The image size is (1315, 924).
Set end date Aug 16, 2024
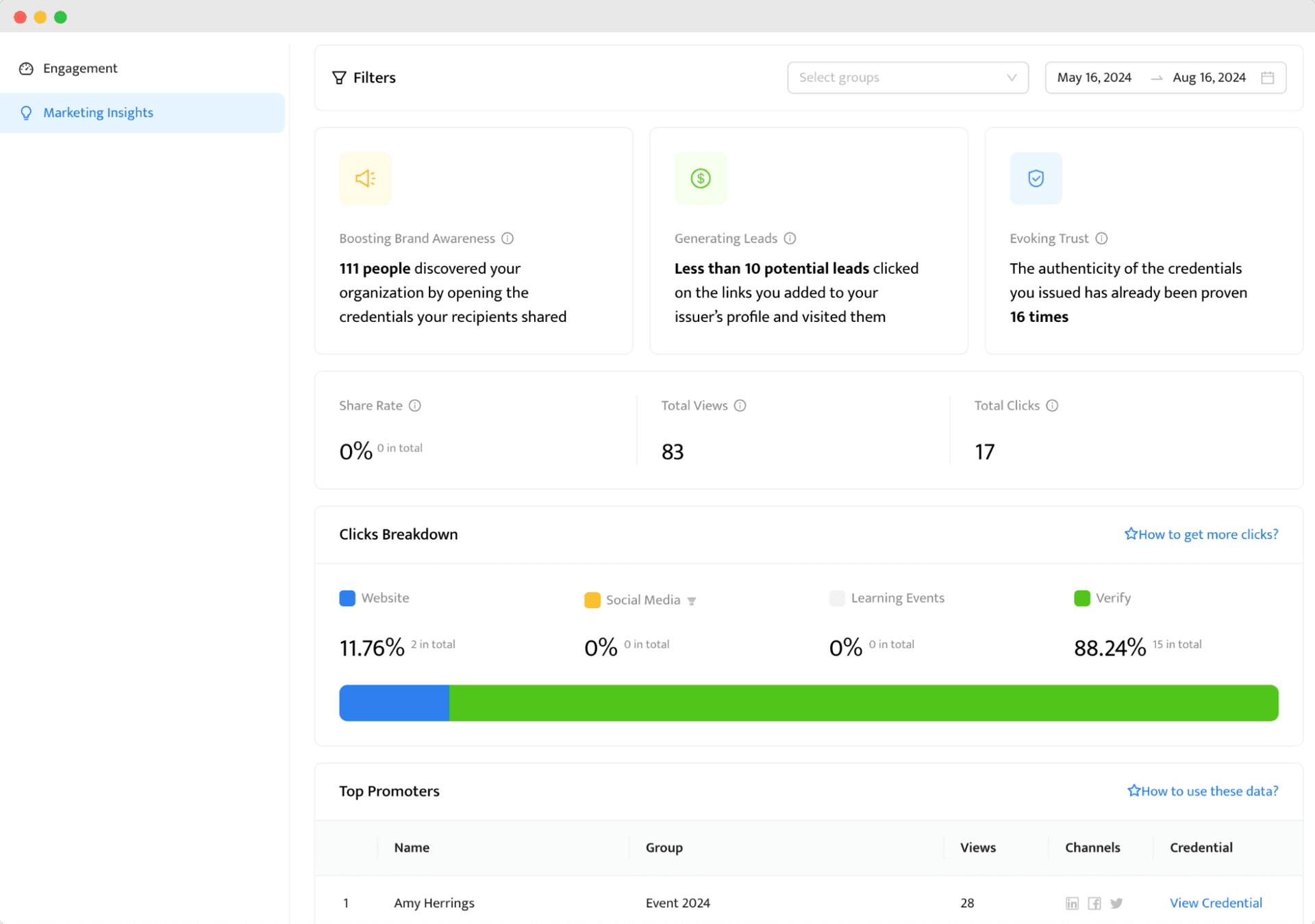pos(1209,77)
